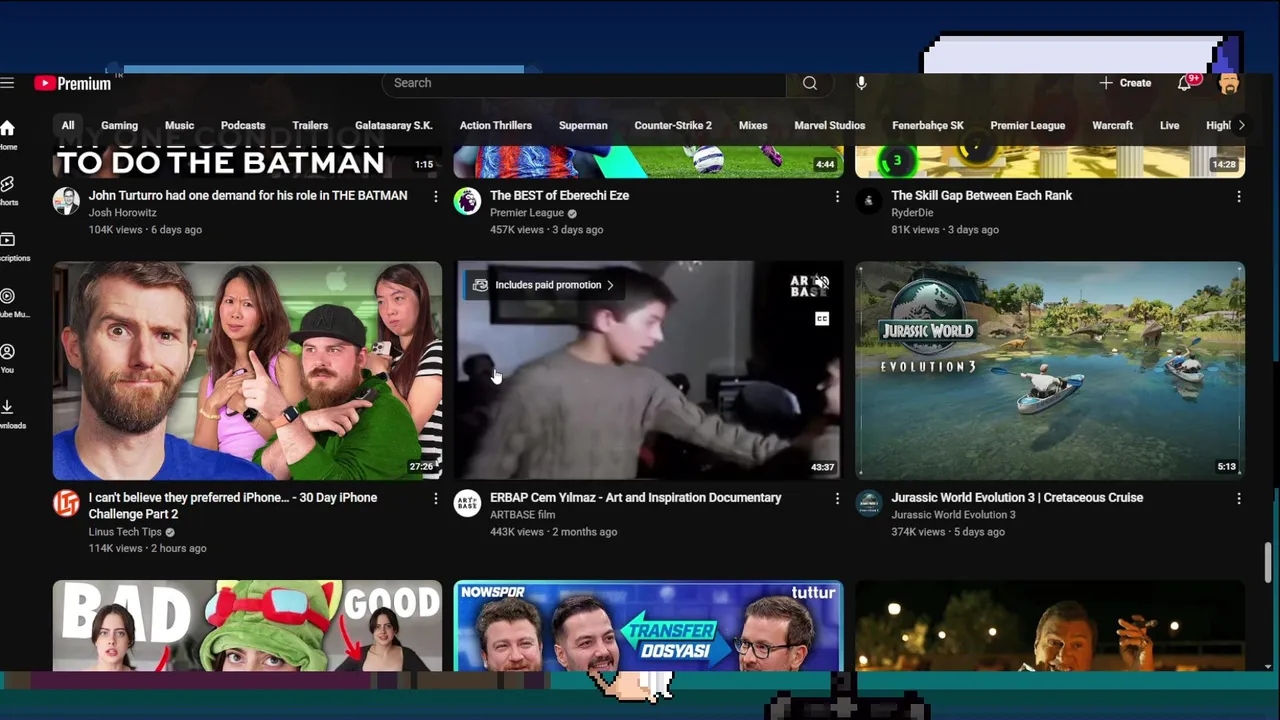
Task: Open Jurassic World Evolution 3 channel avatar
Action: click(x=868, y=503)
